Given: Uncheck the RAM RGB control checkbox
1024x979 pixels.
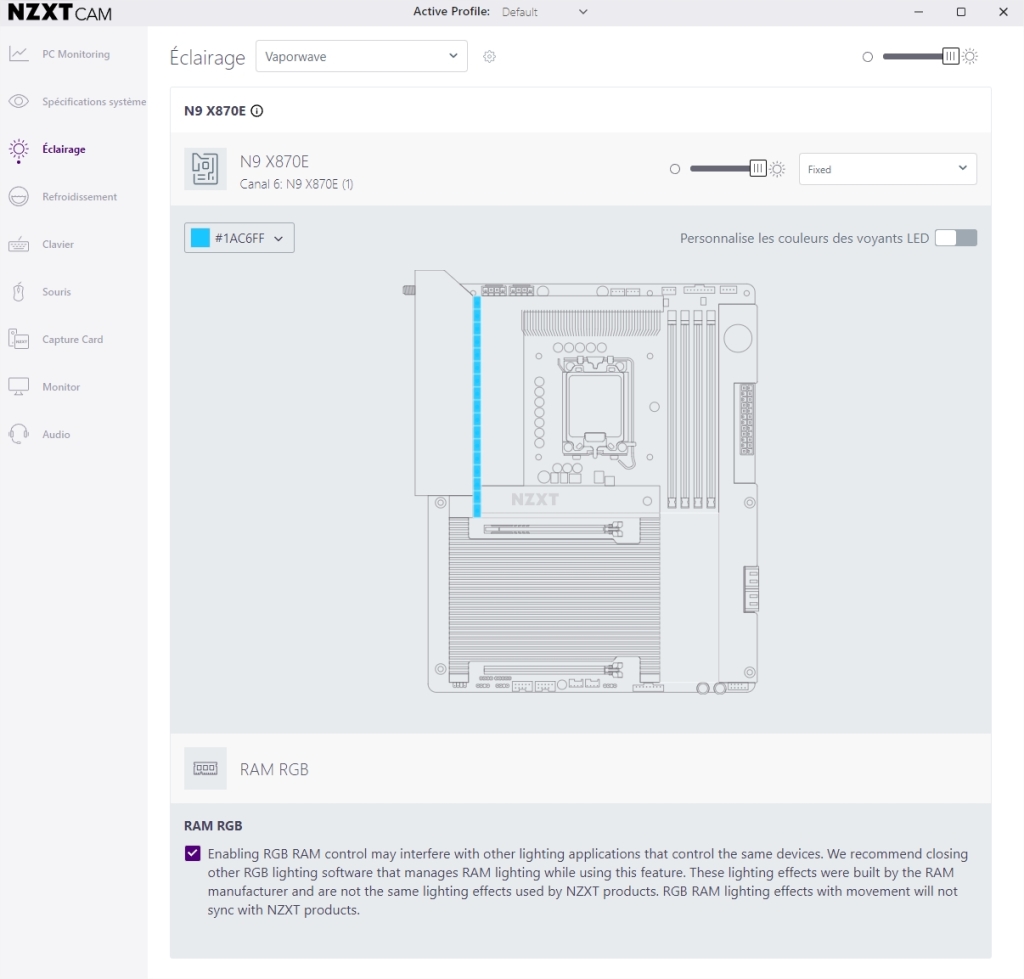Looking at the screenshot, I should (x=193, y=854).
